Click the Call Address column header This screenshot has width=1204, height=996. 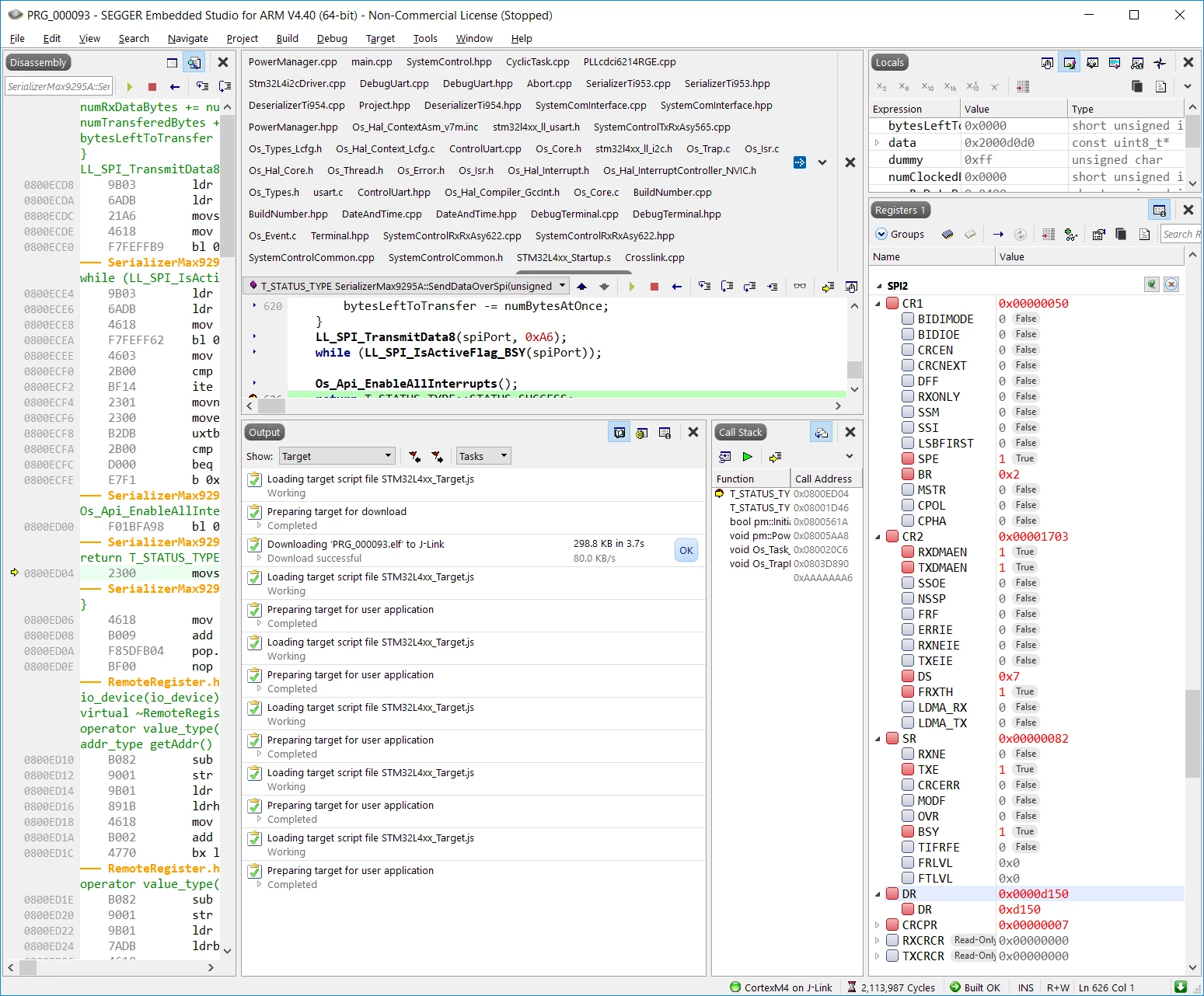pos(826,479)
